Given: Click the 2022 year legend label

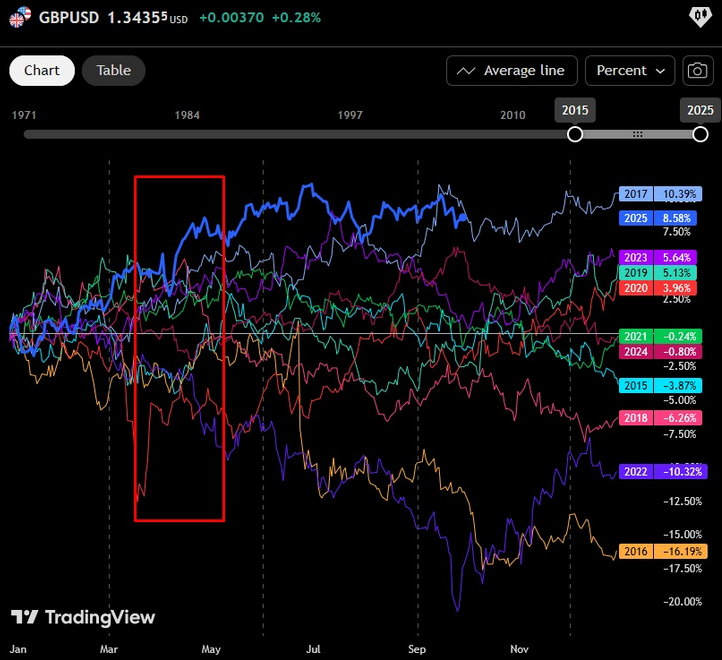Looking at the screenshot, I should click(636, 472).
